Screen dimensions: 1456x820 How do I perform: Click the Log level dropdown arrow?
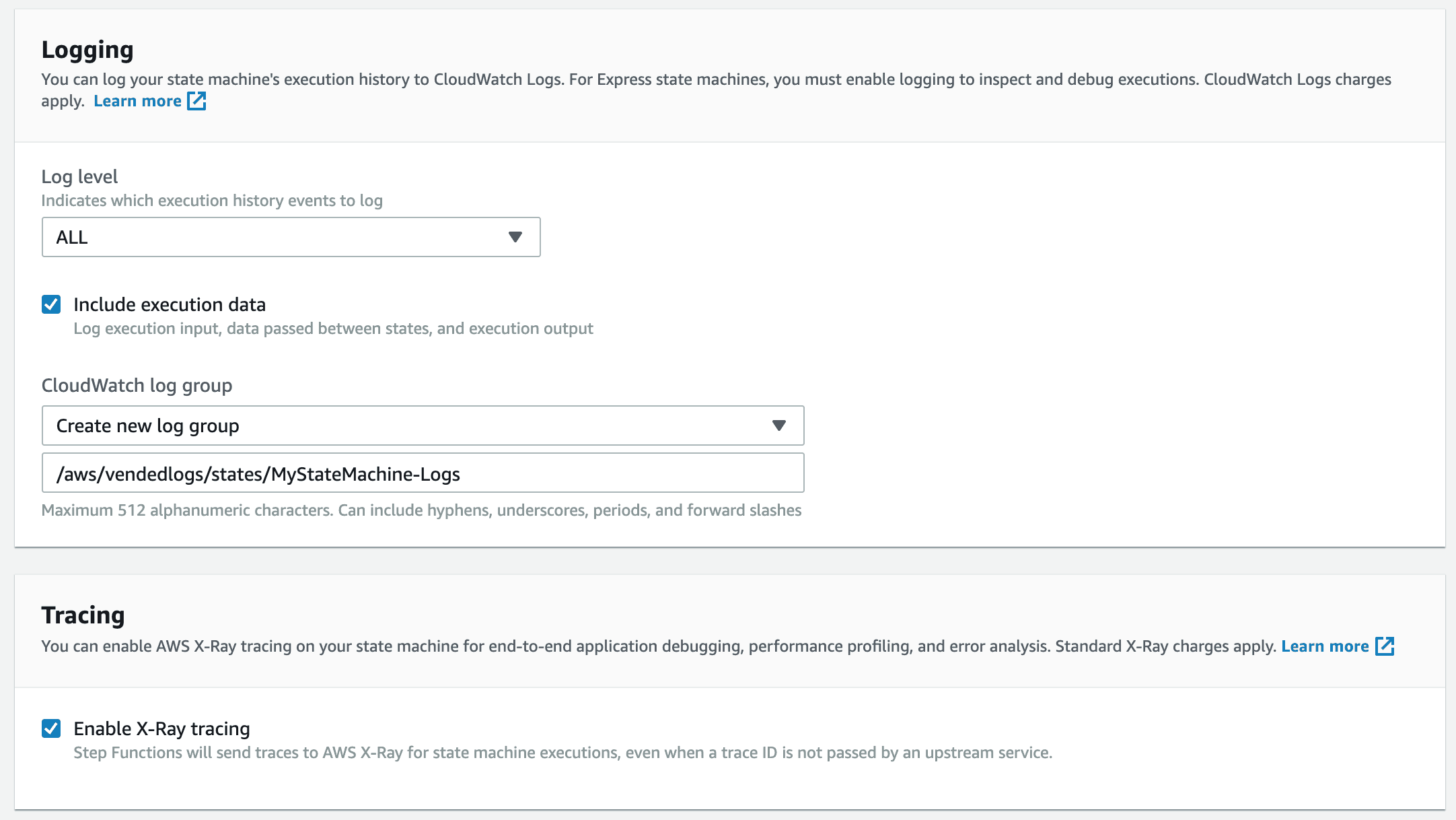(x=515, y=237)
